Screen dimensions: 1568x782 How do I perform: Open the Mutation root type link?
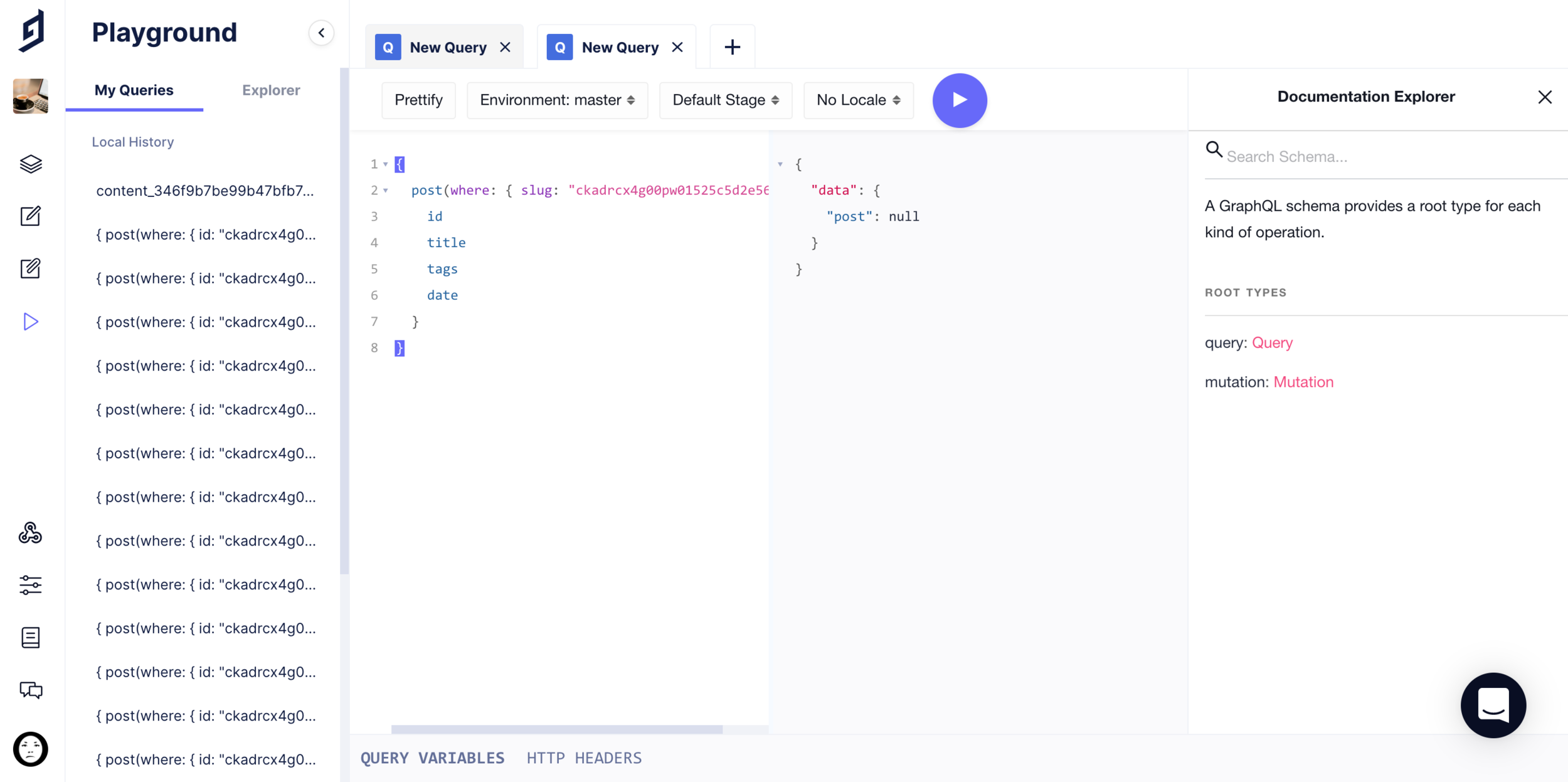click(x=1303, y=382)
